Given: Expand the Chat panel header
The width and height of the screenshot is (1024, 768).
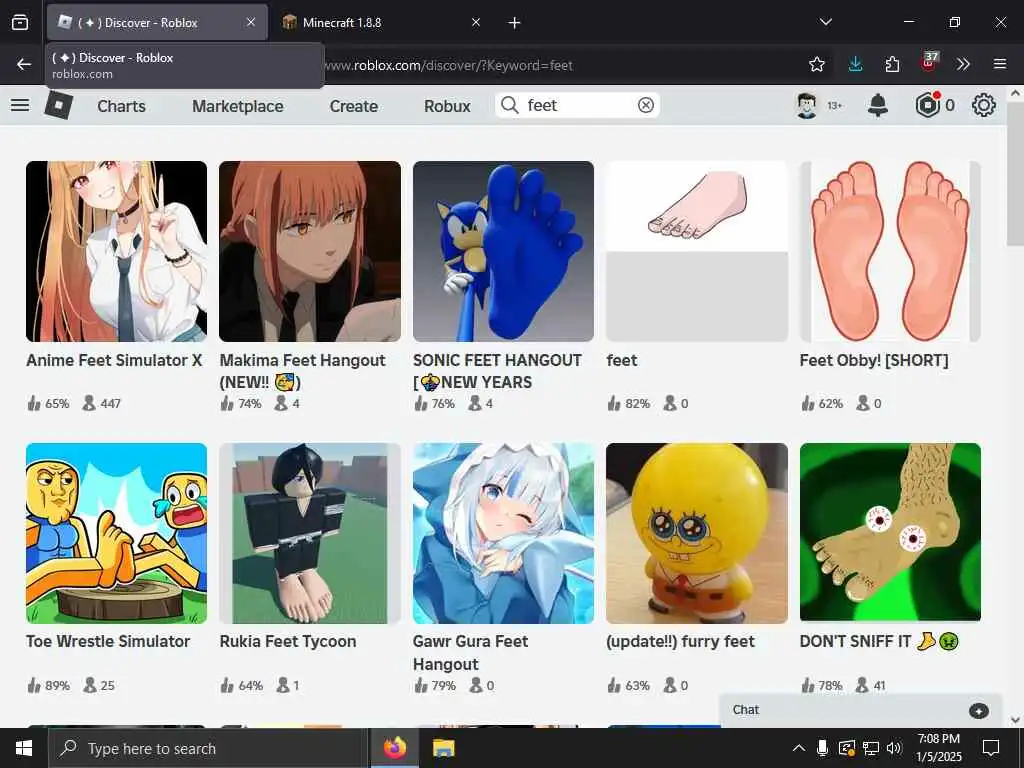Looking at the screenshot, I should pos(861,710).
